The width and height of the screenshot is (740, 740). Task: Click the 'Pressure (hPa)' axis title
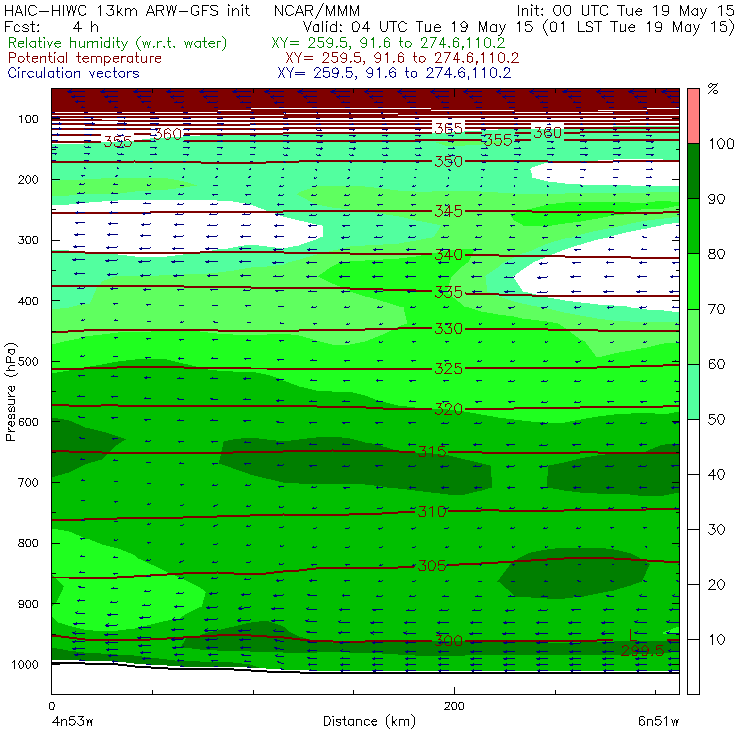coord(10,392)
